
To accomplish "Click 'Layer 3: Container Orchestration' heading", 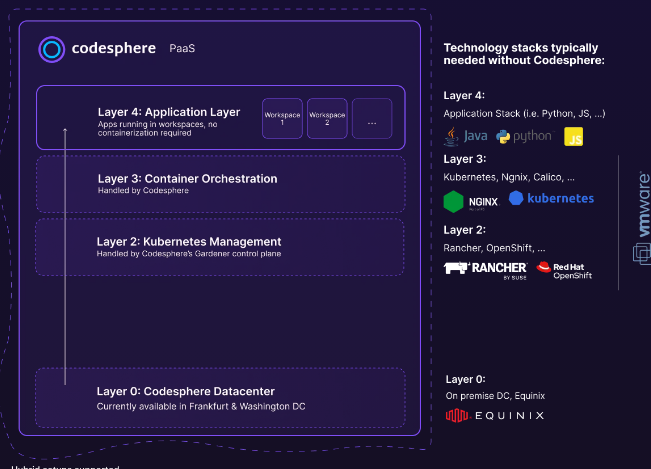I will [x=188, y=179].
